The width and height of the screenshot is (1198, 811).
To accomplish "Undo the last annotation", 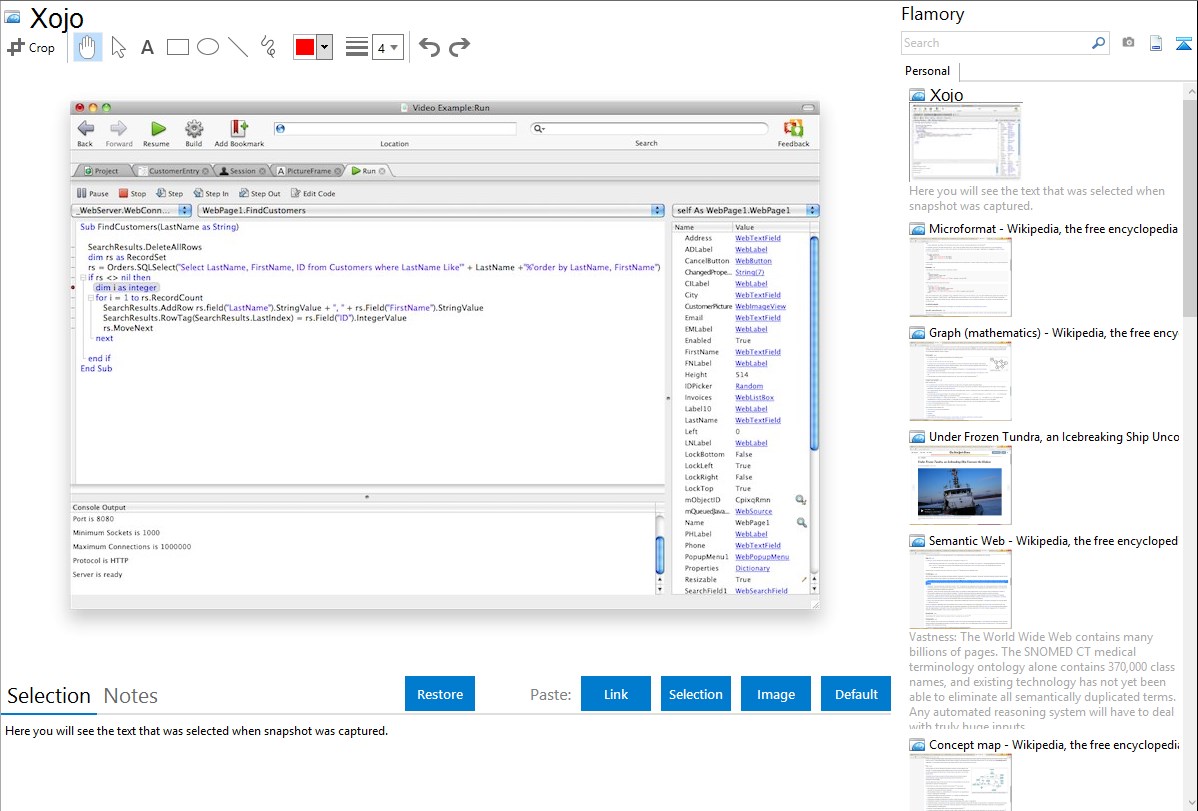I will (x=429, y=47).
